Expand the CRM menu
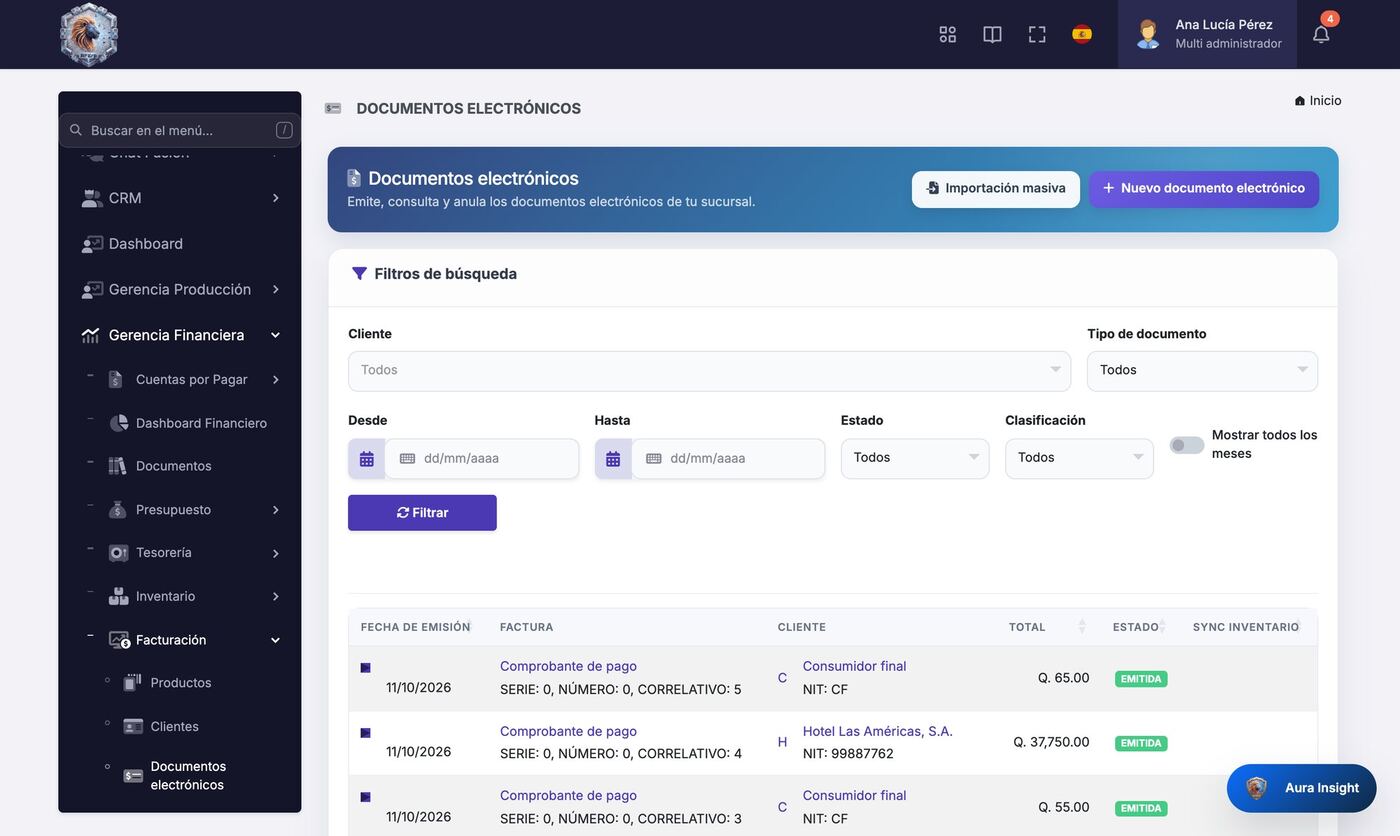Image resolution: width=1400 pixels, height=836 pixels. pos(181,198)
